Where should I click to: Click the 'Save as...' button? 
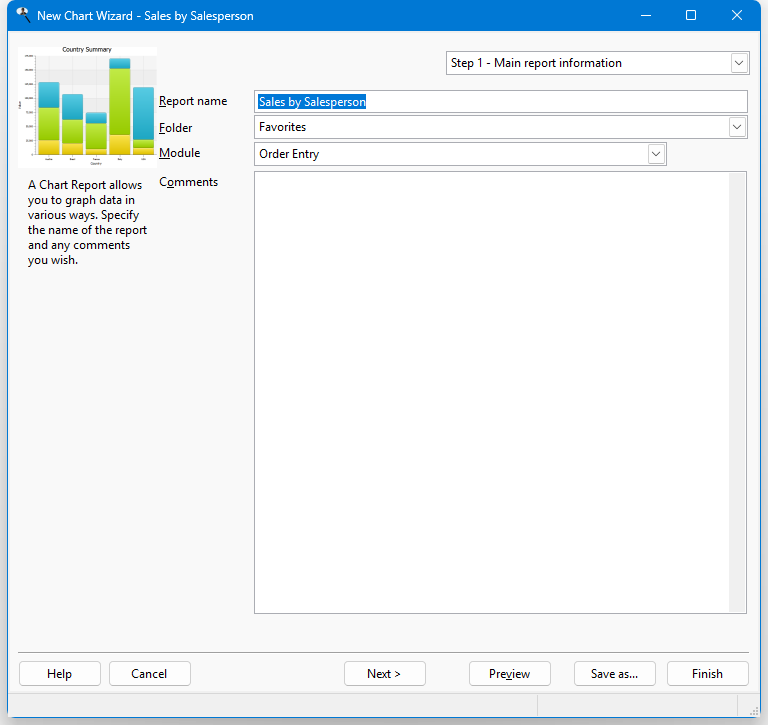point(614,674)
